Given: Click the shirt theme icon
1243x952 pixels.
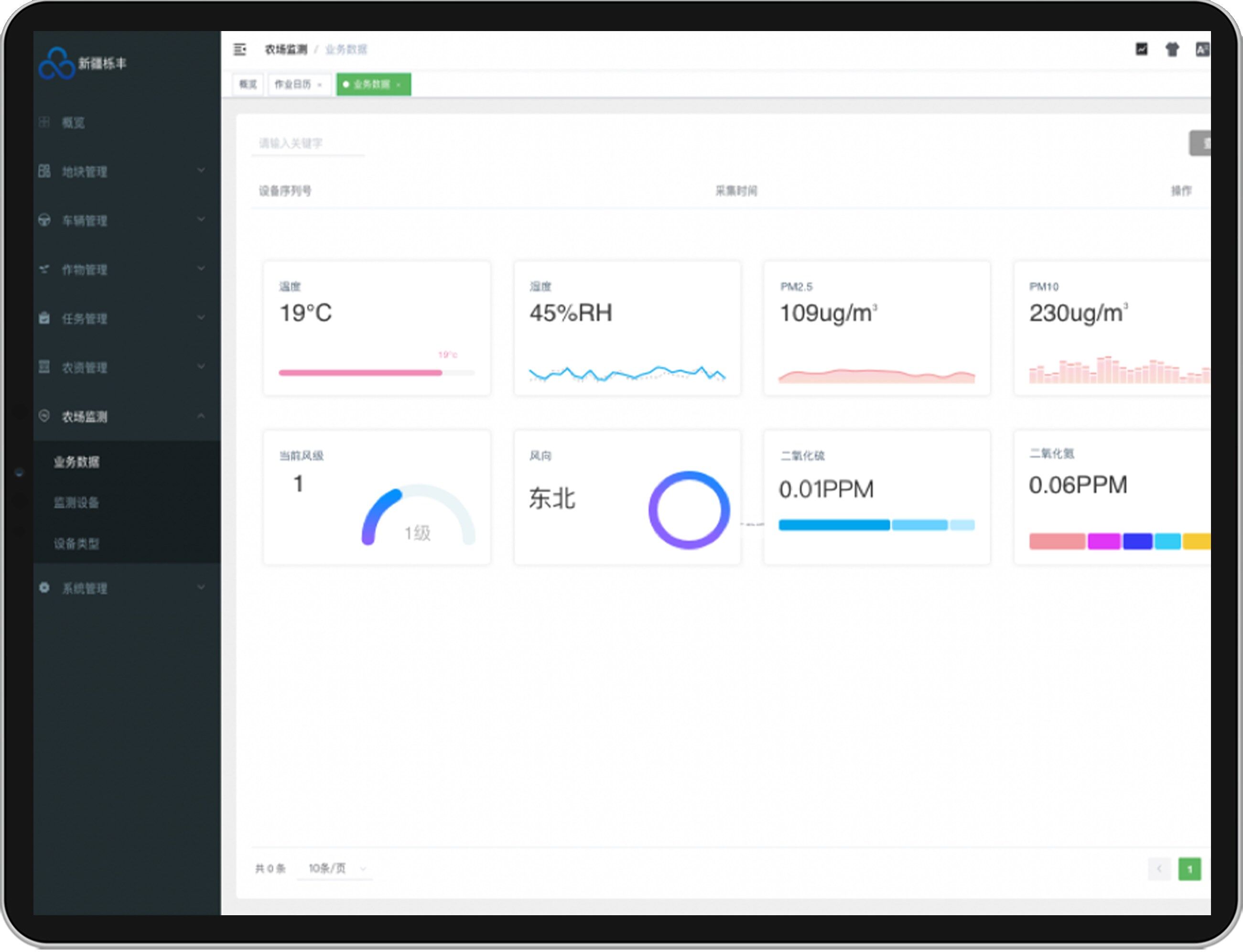Looking at the screenshot, I should click(1172, 49).
